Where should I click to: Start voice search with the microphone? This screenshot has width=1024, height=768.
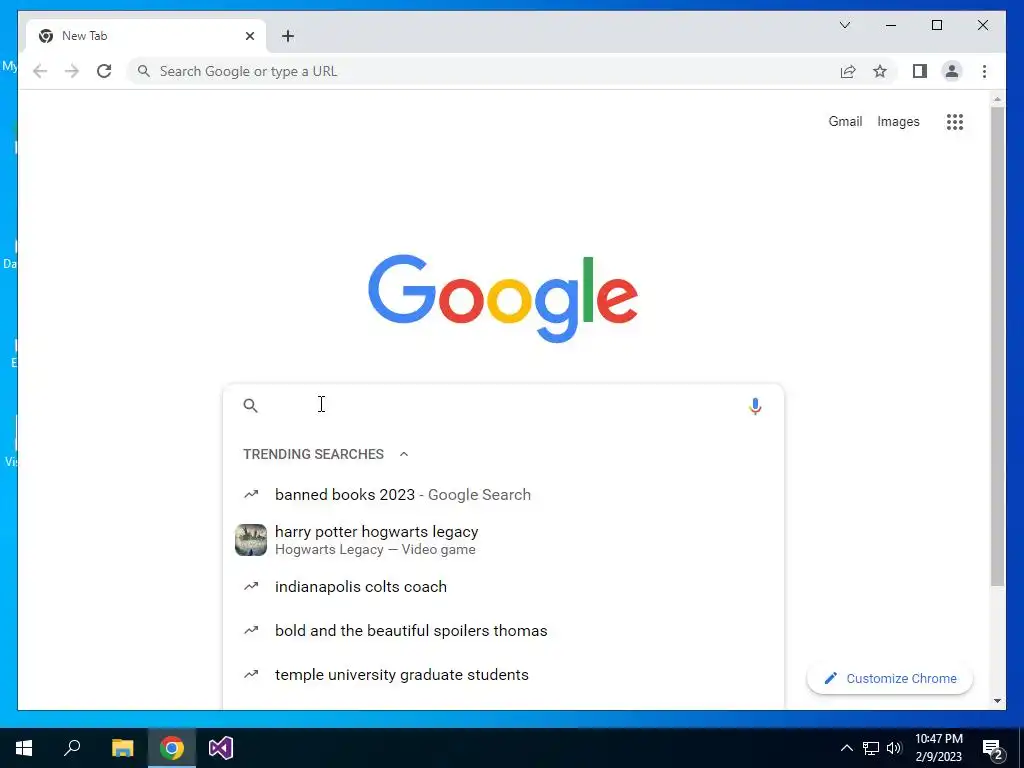coord(755,406)
